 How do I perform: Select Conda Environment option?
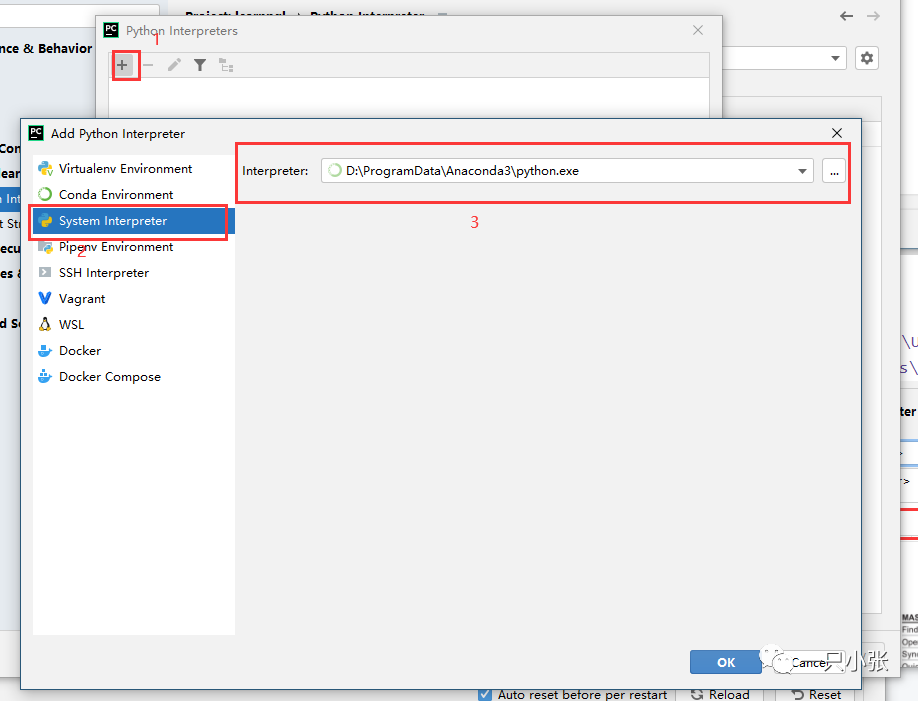(x=133, y=194)
